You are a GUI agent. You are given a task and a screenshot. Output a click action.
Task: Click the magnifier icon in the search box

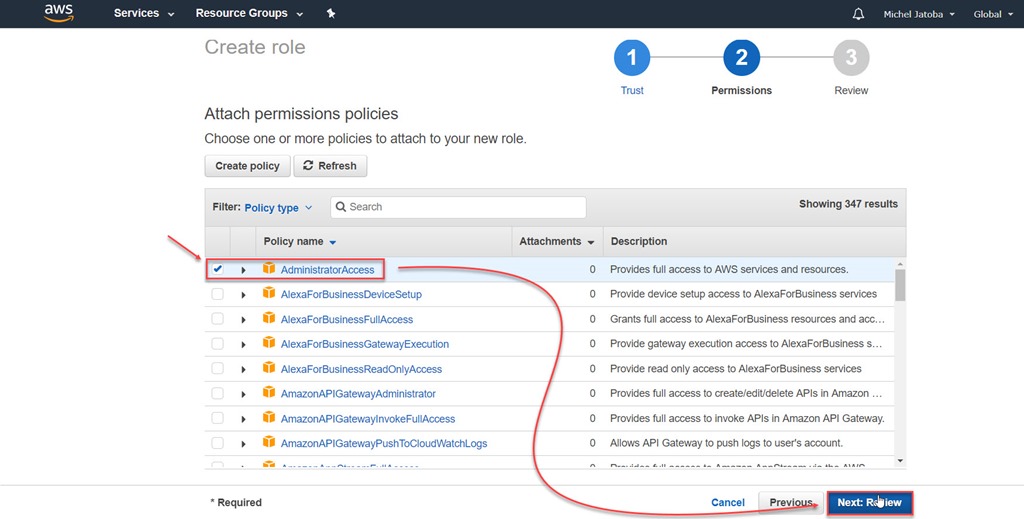pos(340,207)
